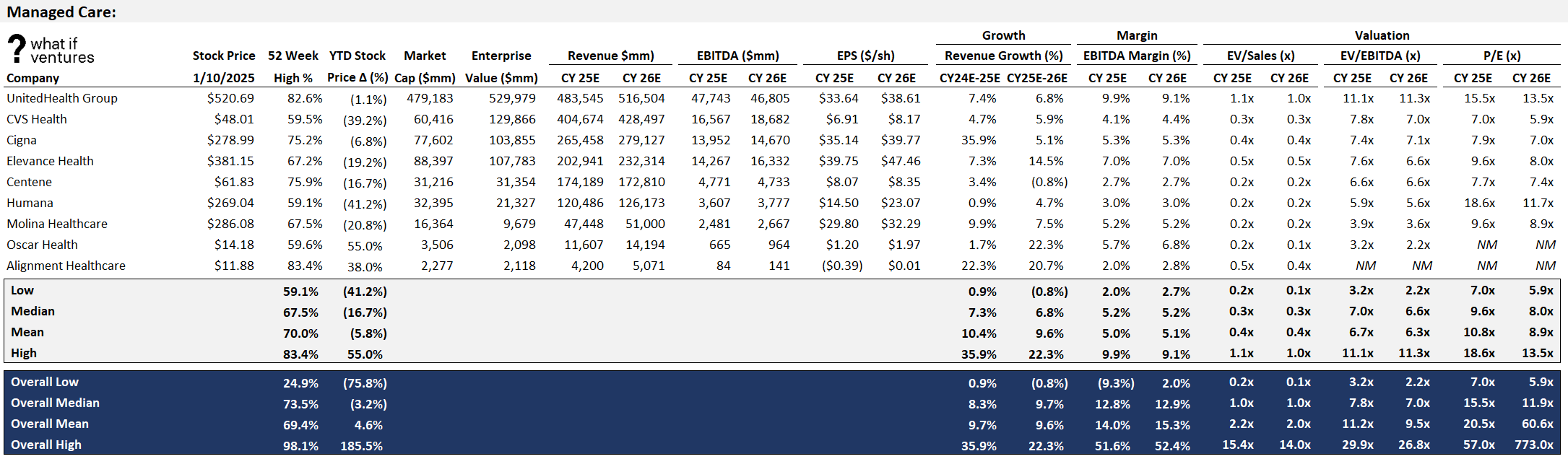Screen dimensions: 1568x459
Task: Select the EBITDA Margin (%) header
Action: point(1137,56)
